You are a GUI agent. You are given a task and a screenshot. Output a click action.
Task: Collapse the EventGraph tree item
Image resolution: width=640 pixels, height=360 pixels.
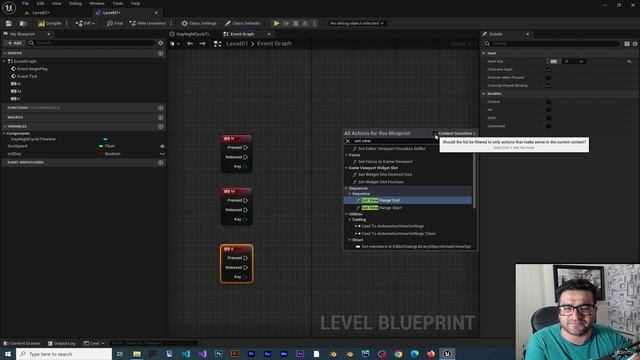pyautogui.click(x=4, y=61)
